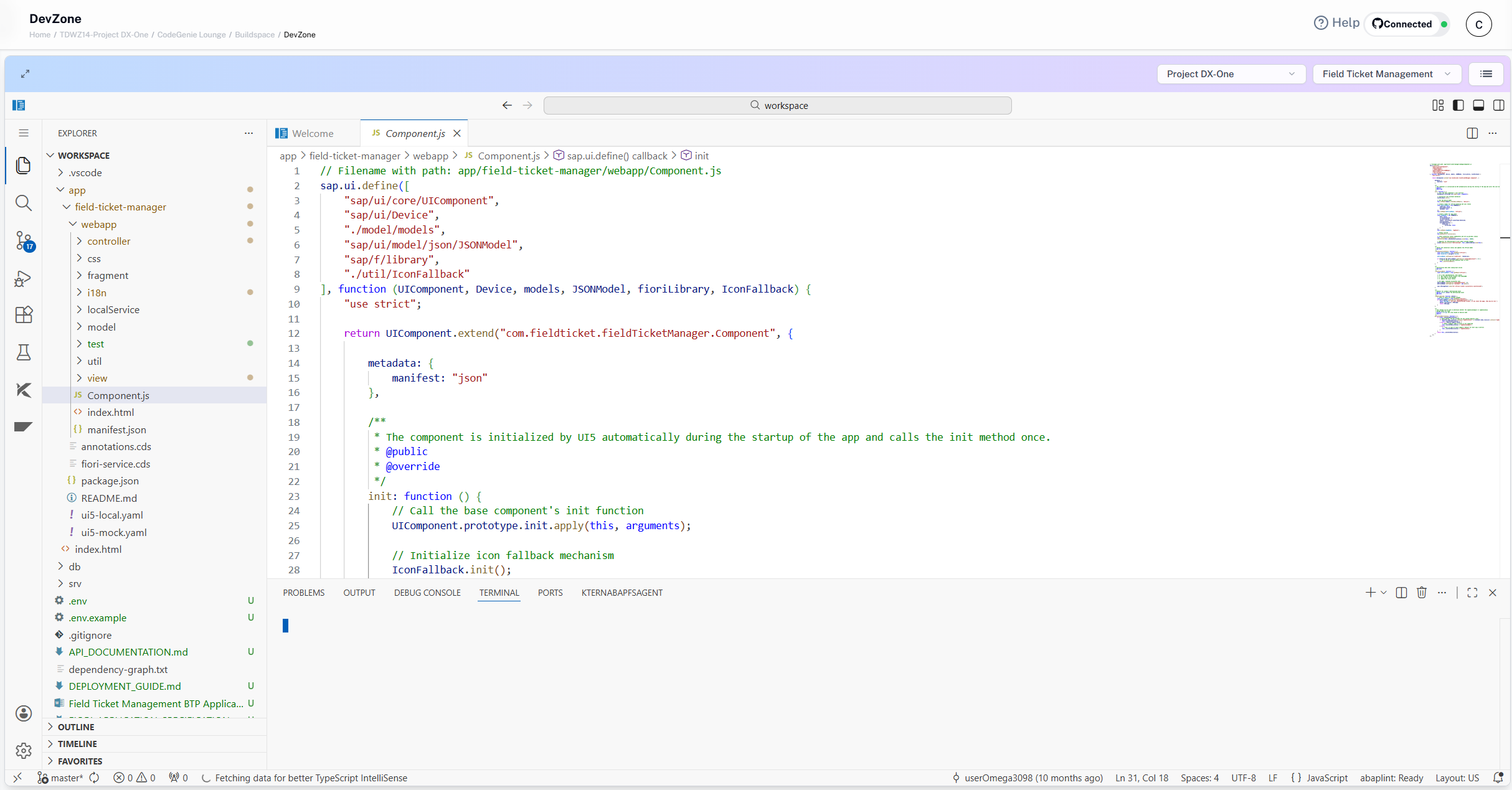This screenshot has width=1512, height=790.
Task: Toggle the bottom panel visibility
Action: (x=1478, y=105)
